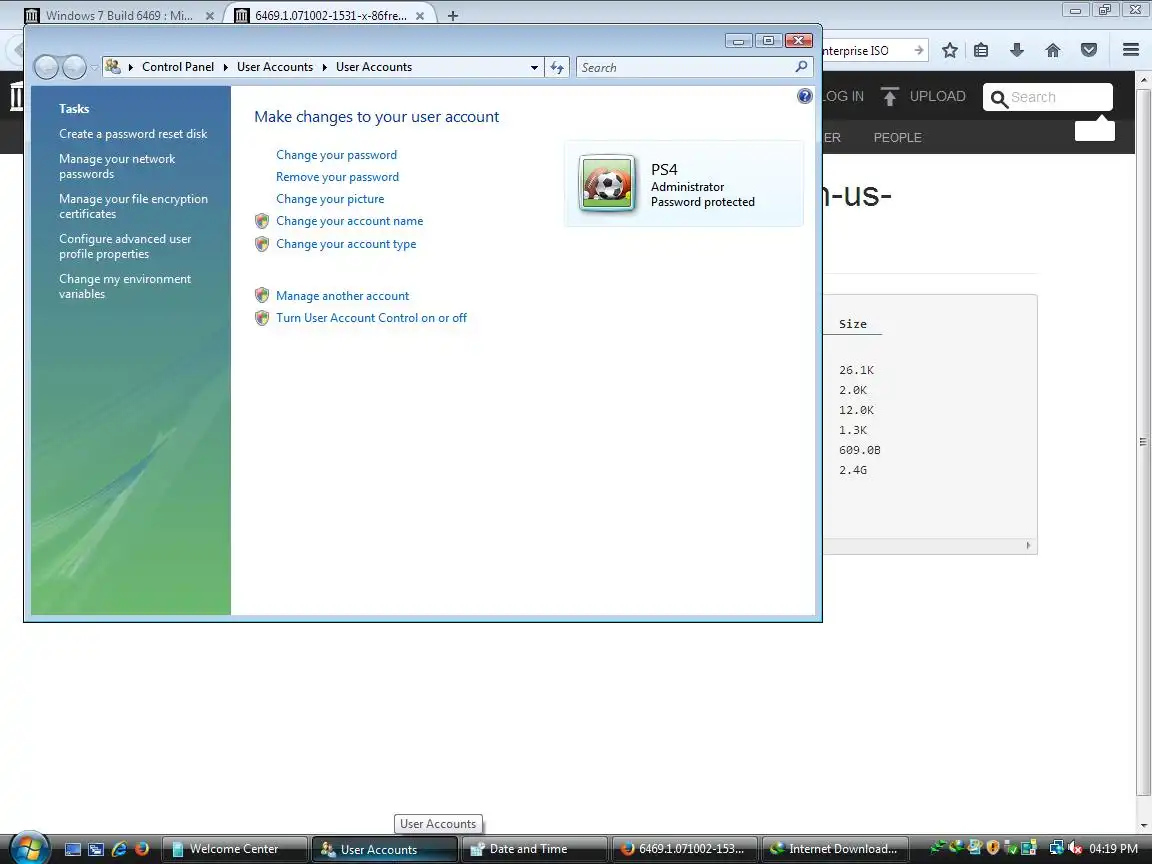The image size is (1152, 864).
Task: Click the blue help question mark icon
Action: 804,96
